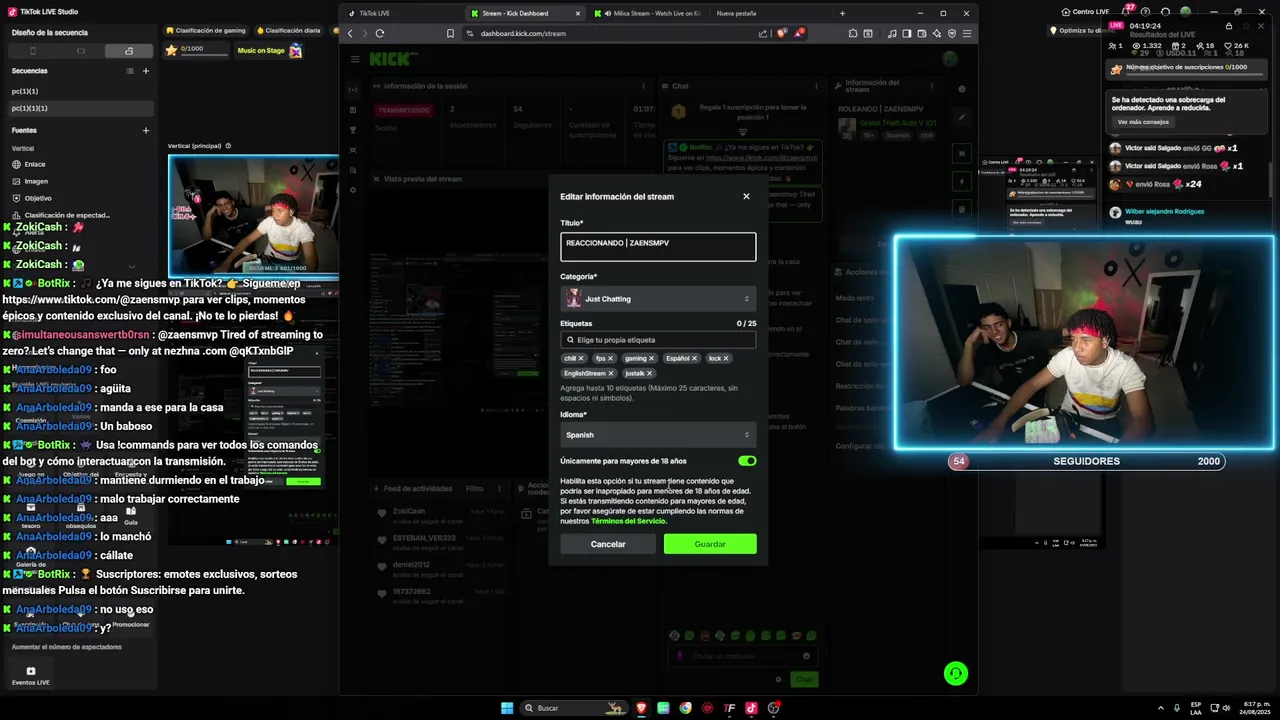Select the combined layout in Diseño de la secuencia

129,50
